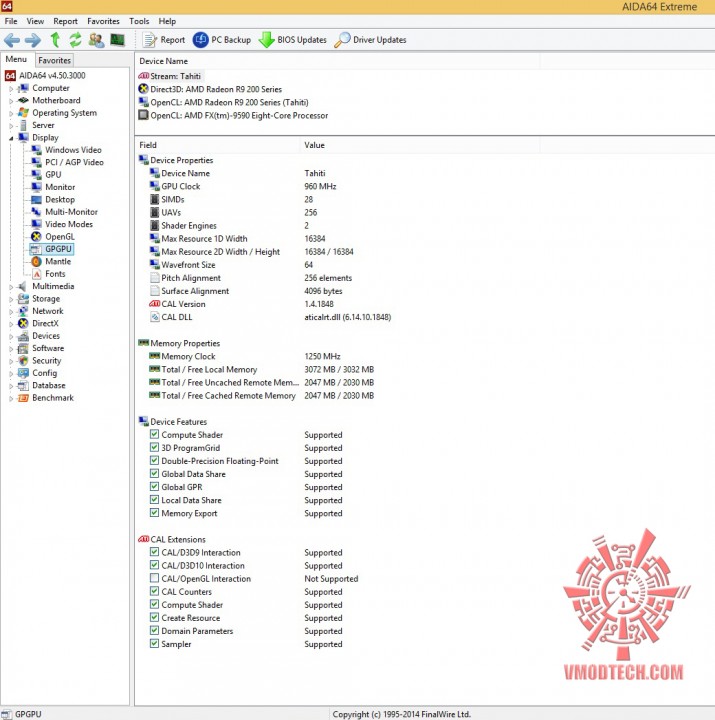The height and width of the screenshot is (720, 715).
Task: Open the Favorites menu
Action: click(x=103, y=21)
